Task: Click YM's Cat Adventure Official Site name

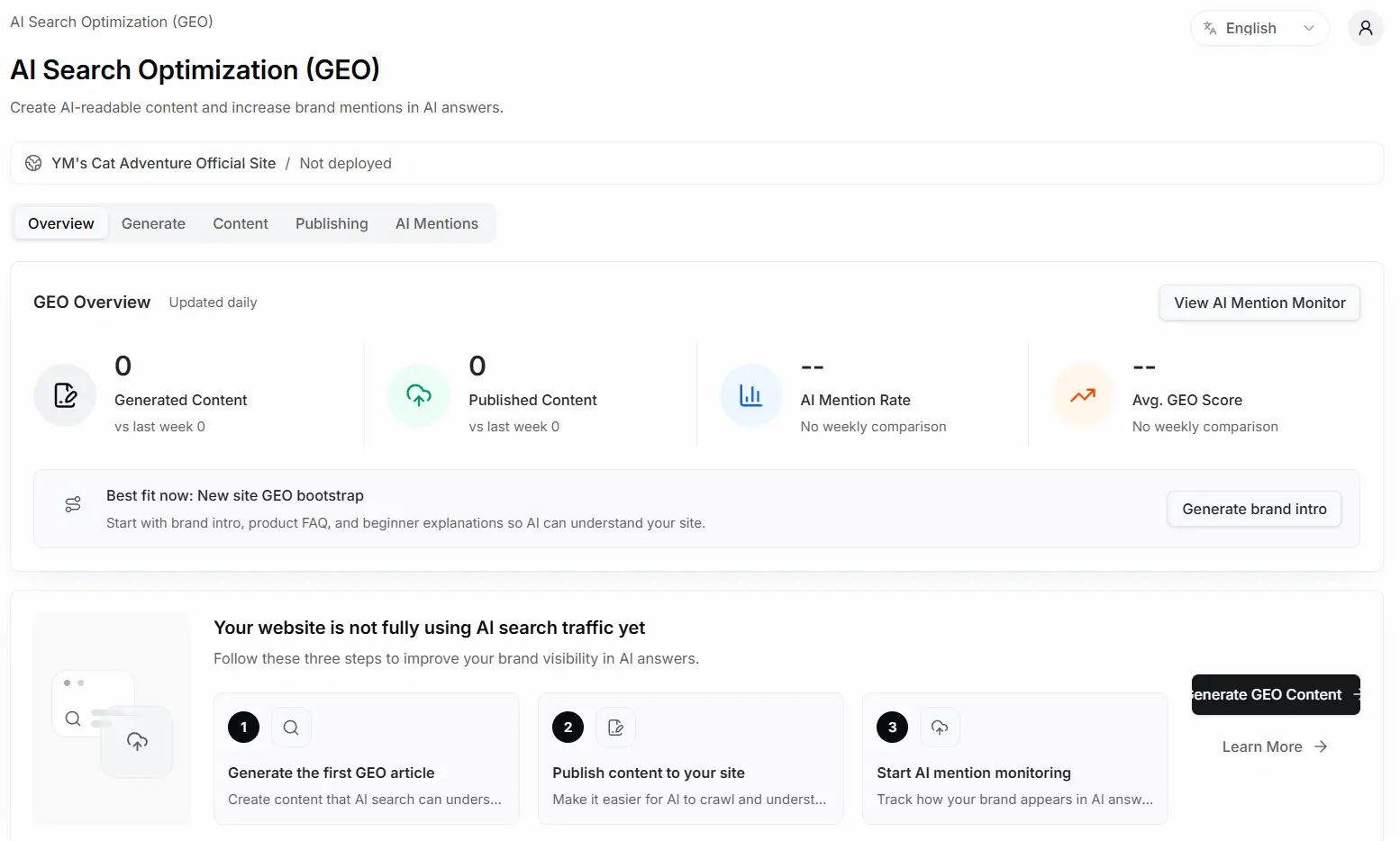Action: tap(163, 163)
